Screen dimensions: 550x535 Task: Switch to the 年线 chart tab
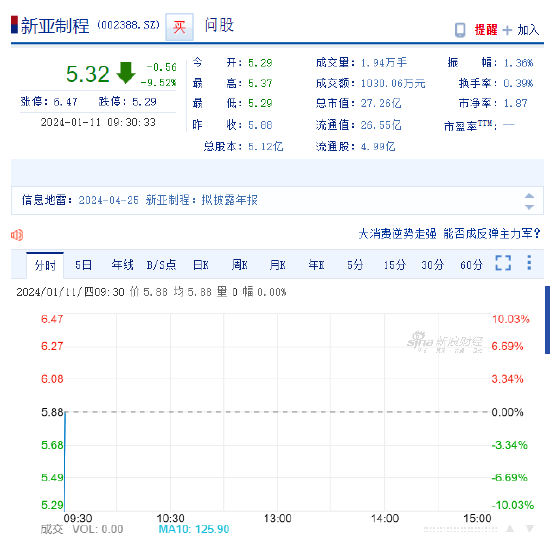[122, 265]
